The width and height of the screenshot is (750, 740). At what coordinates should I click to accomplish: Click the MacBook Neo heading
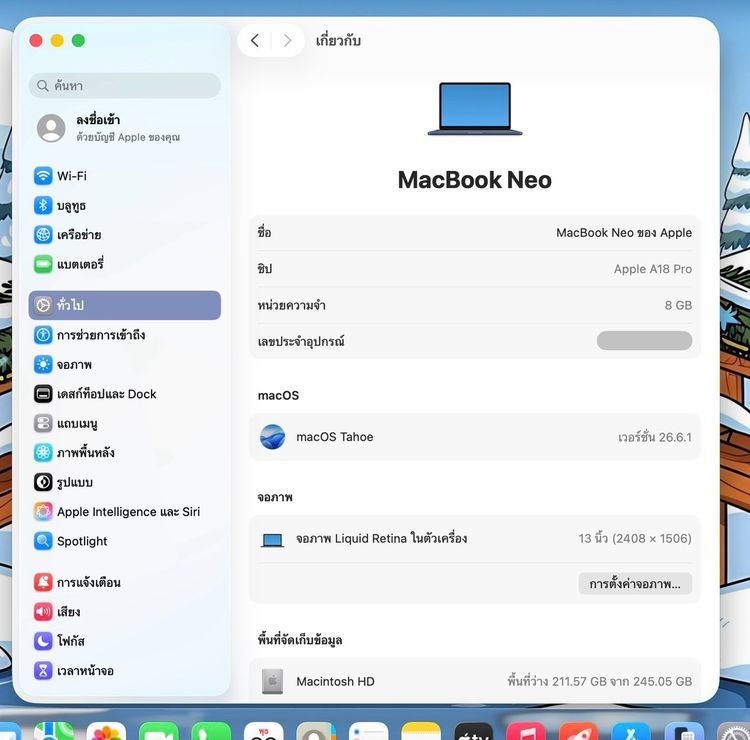pyautogui.click(x=474, y=180)
